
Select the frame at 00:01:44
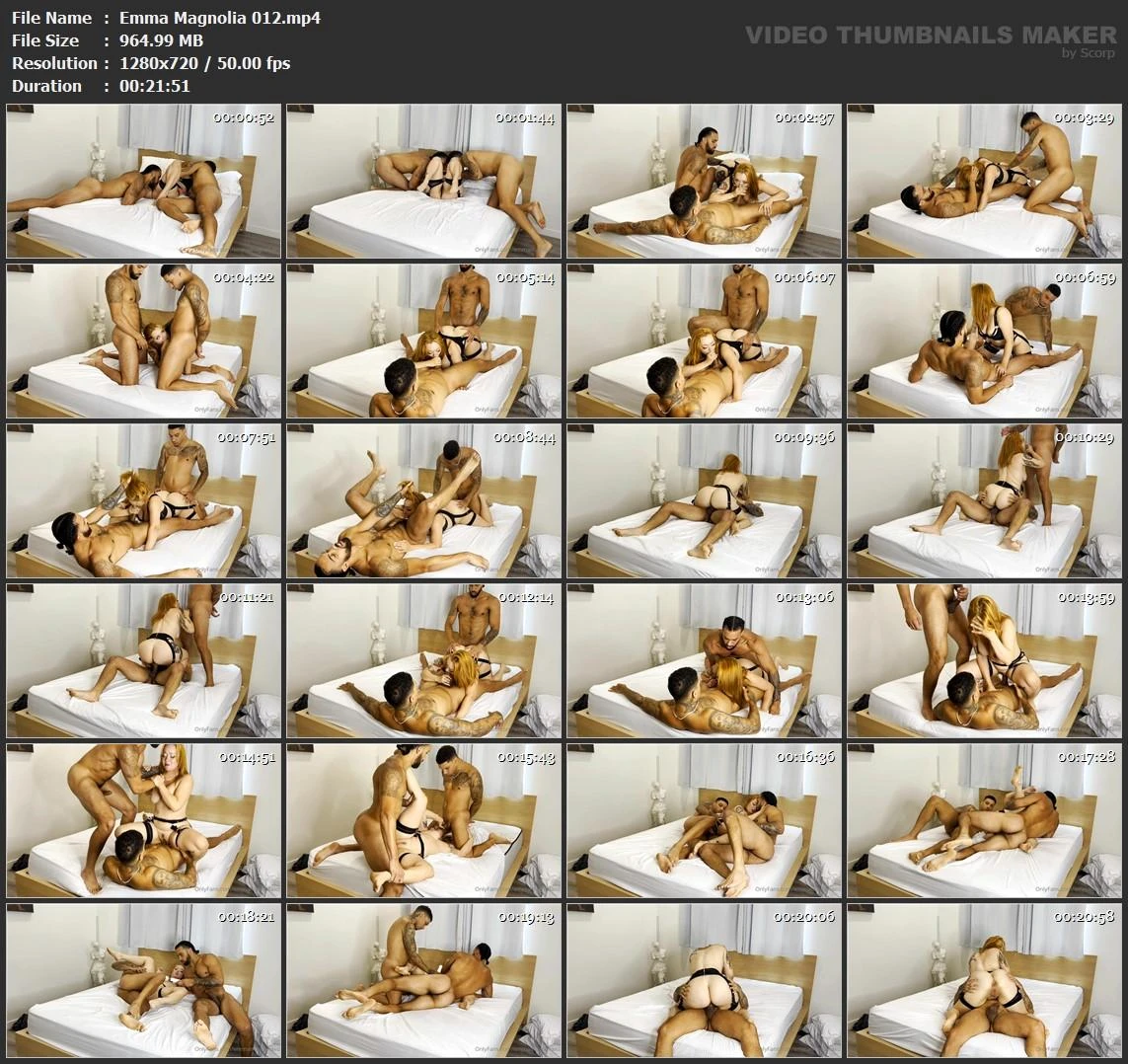point(423,182)
